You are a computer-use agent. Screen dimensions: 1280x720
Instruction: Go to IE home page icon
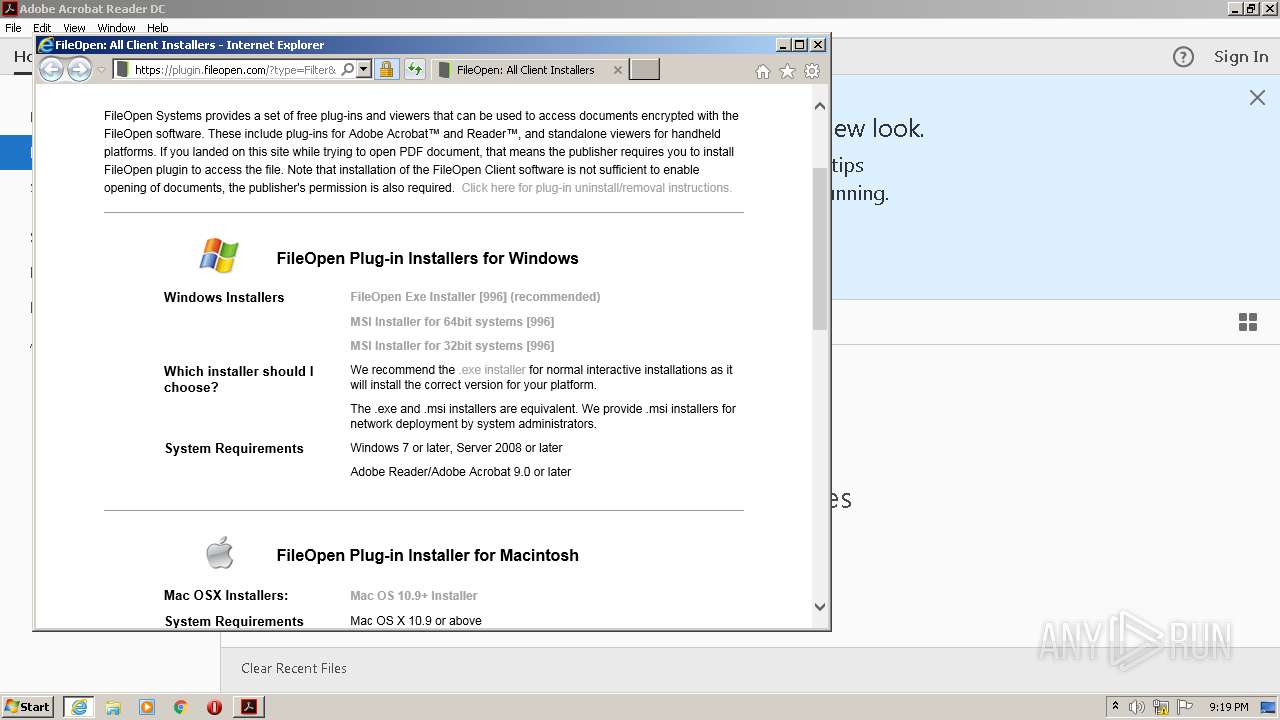763,71
